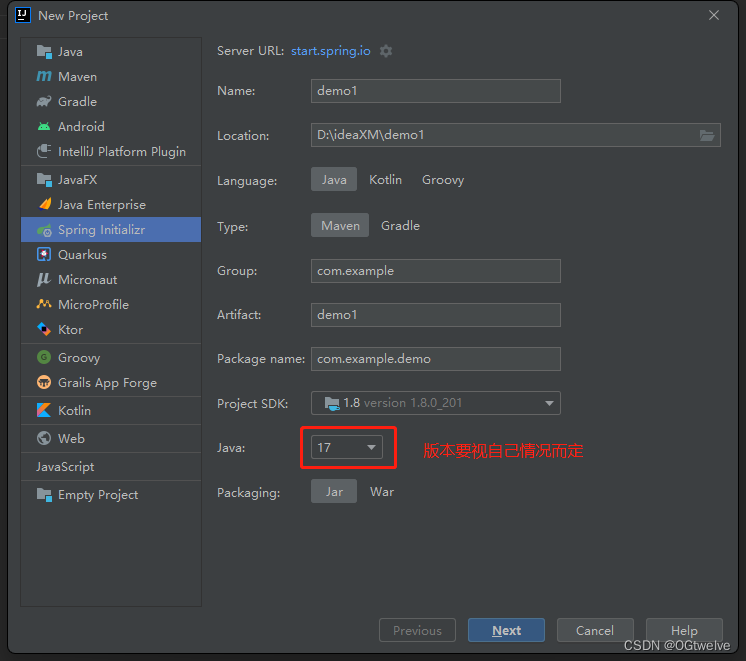Open the start.spring.io link

click(331, 51)
